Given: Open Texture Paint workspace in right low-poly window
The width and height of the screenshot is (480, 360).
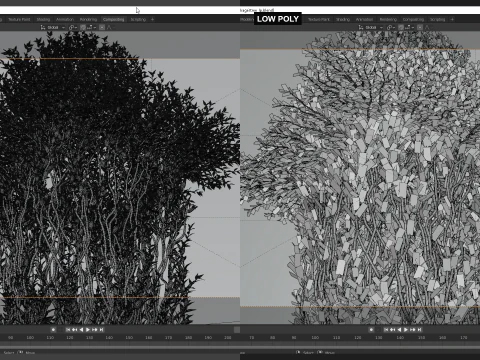Looking at the screenshot, I should [319, 19].
